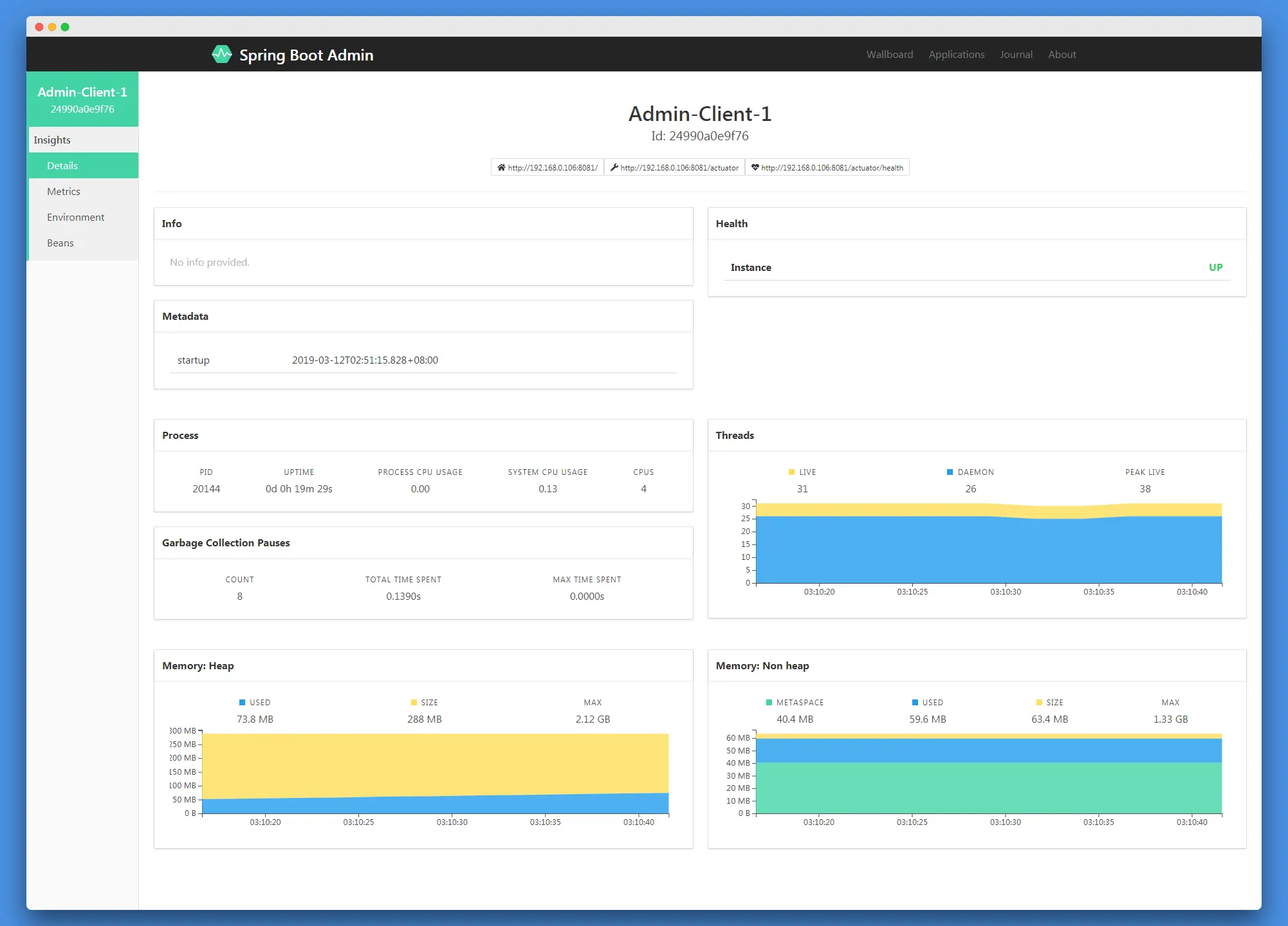The height and width of the screenshot is (926, 1288).
Task: Open the Journal page
Action: point(1016,55)
